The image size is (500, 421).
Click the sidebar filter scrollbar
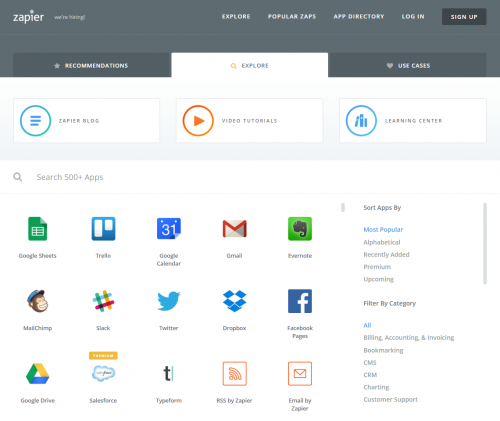[485, 244]
